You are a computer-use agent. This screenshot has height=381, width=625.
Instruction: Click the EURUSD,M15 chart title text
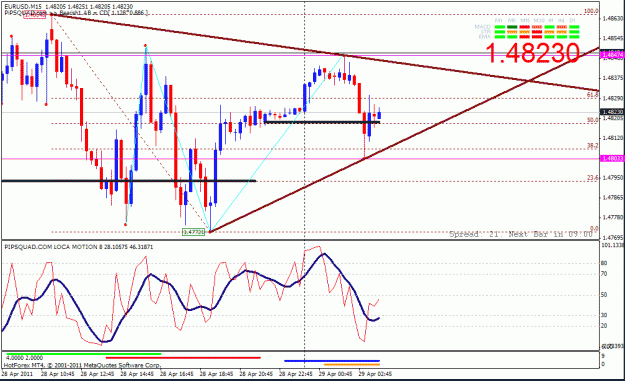click(x=69, y=7)
